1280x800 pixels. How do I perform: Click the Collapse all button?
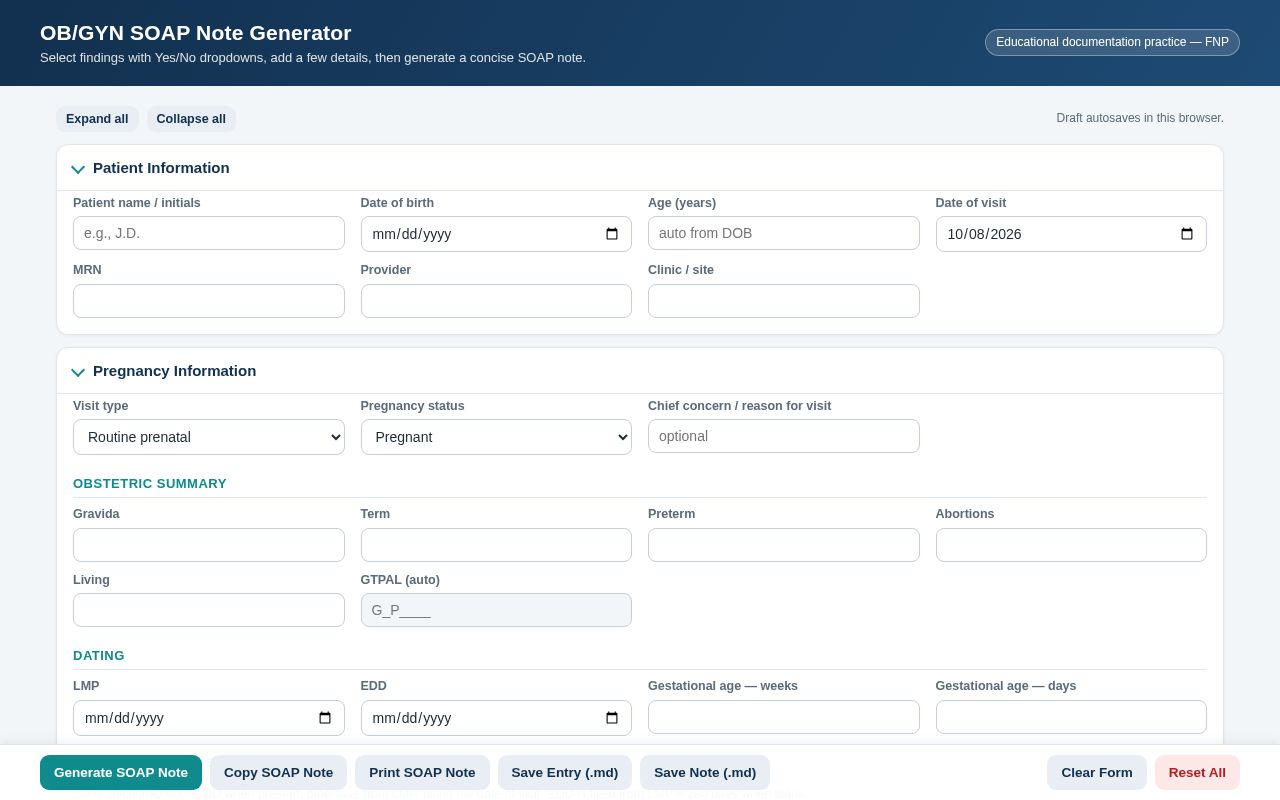pyautogui.click(x=191, y=119)
